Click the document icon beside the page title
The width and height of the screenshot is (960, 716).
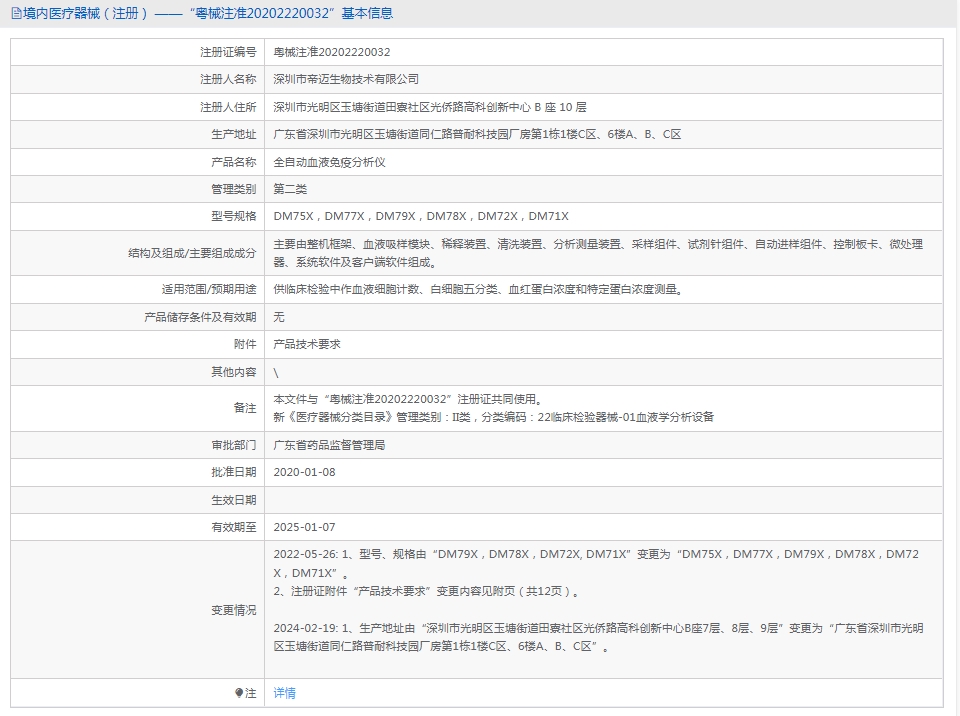17,13
